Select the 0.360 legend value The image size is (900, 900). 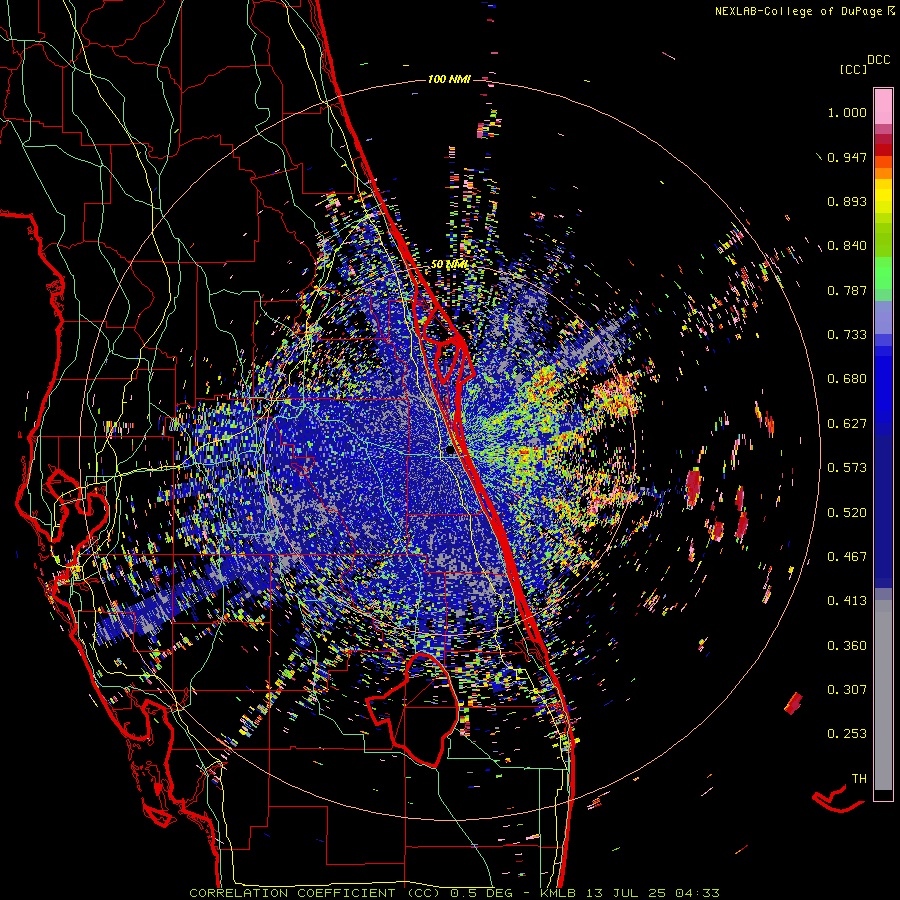click(847, 645)
